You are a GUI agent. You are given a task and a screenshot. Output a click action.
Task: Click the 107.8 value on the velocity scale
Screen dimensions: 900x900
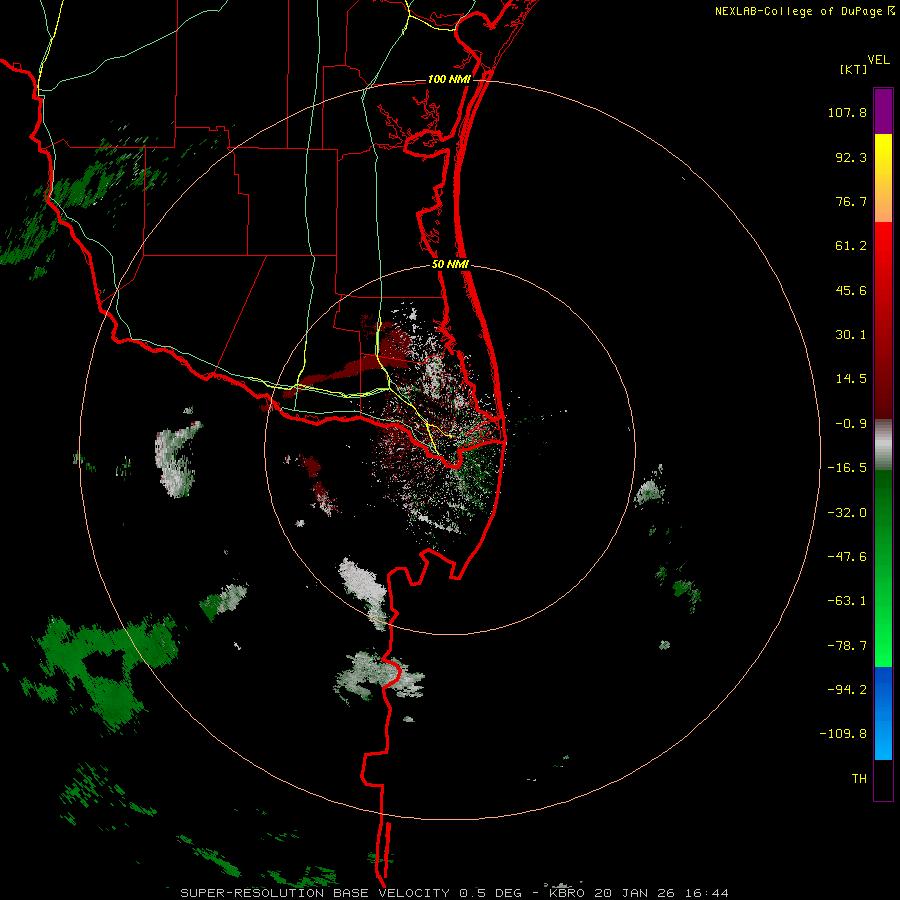click(847, 112)
